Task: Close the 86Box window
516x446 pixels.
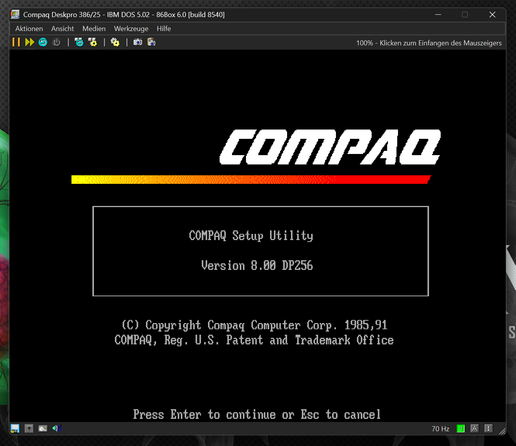Action: (492, 15)
